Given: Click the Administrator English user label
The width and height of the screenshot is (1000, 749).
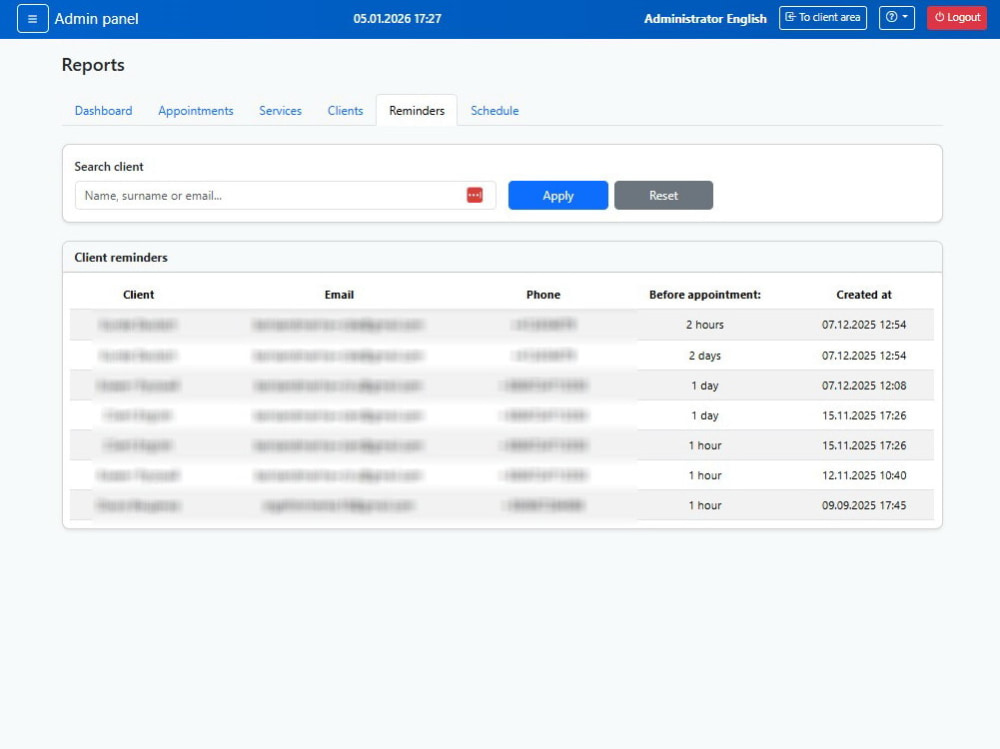Looking at the screenshot, I should point(705,19).
